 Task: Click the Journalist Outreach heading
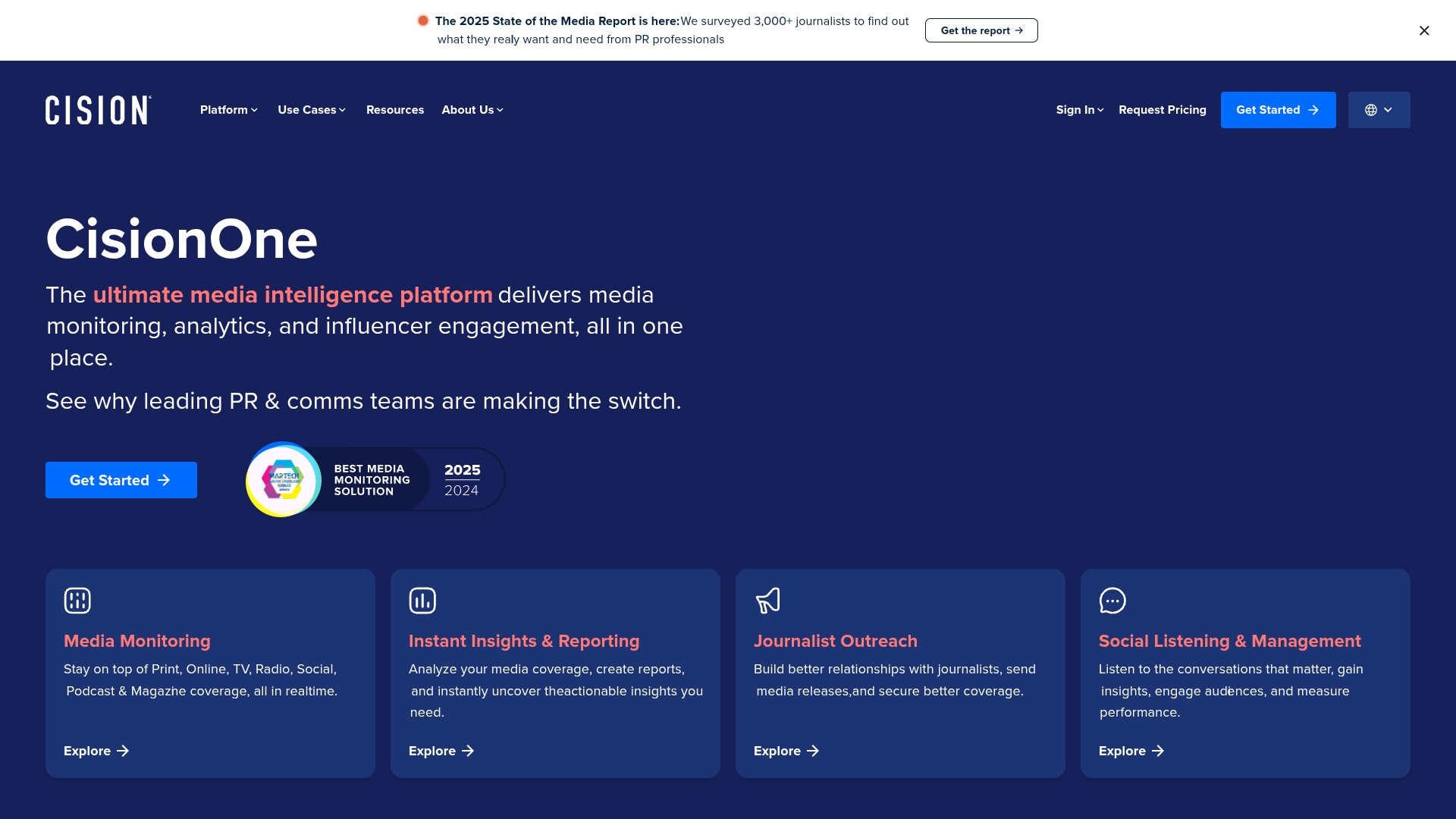[836, 641]
